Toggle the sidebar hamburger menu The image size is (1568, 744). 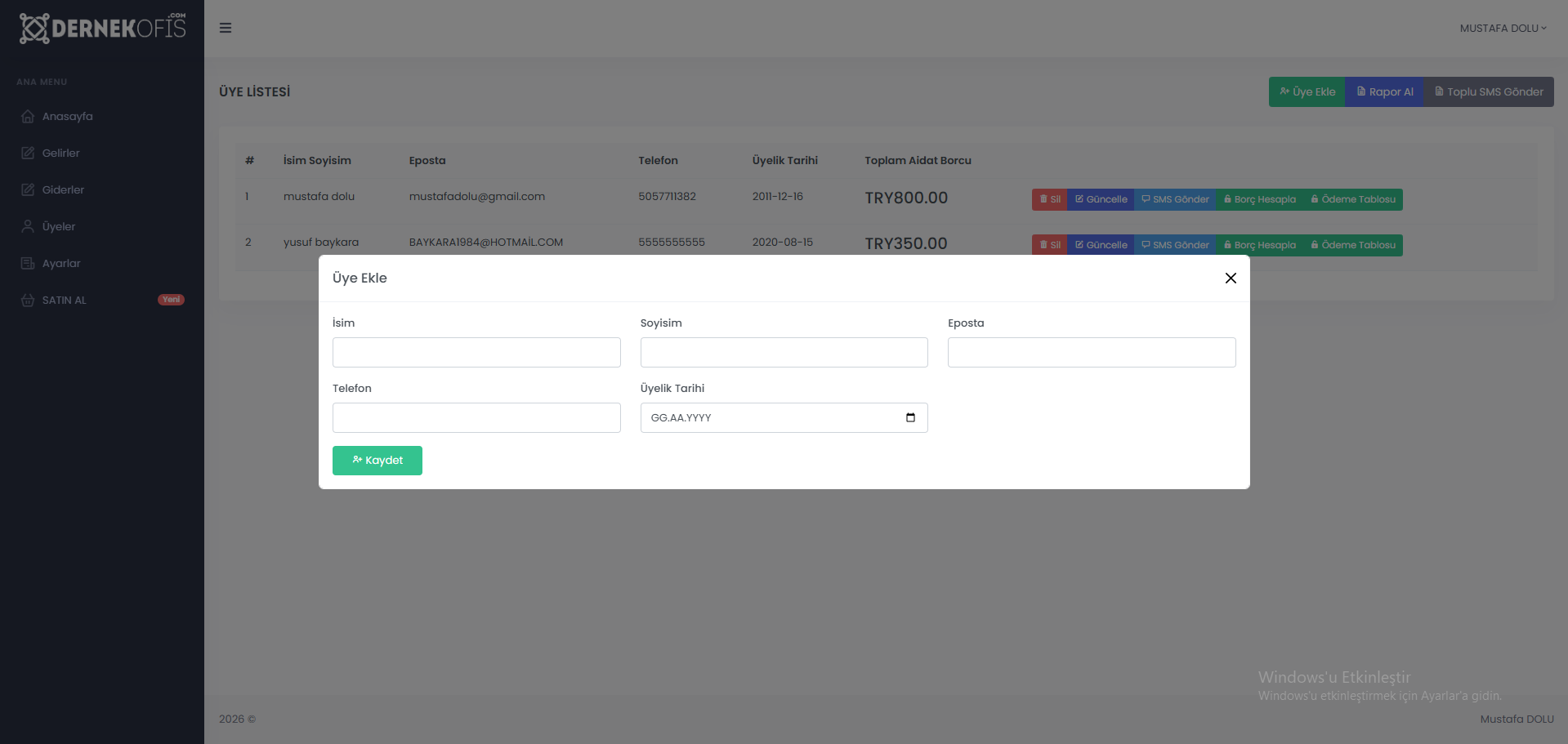pyautogui.click(x=226, y=28)
